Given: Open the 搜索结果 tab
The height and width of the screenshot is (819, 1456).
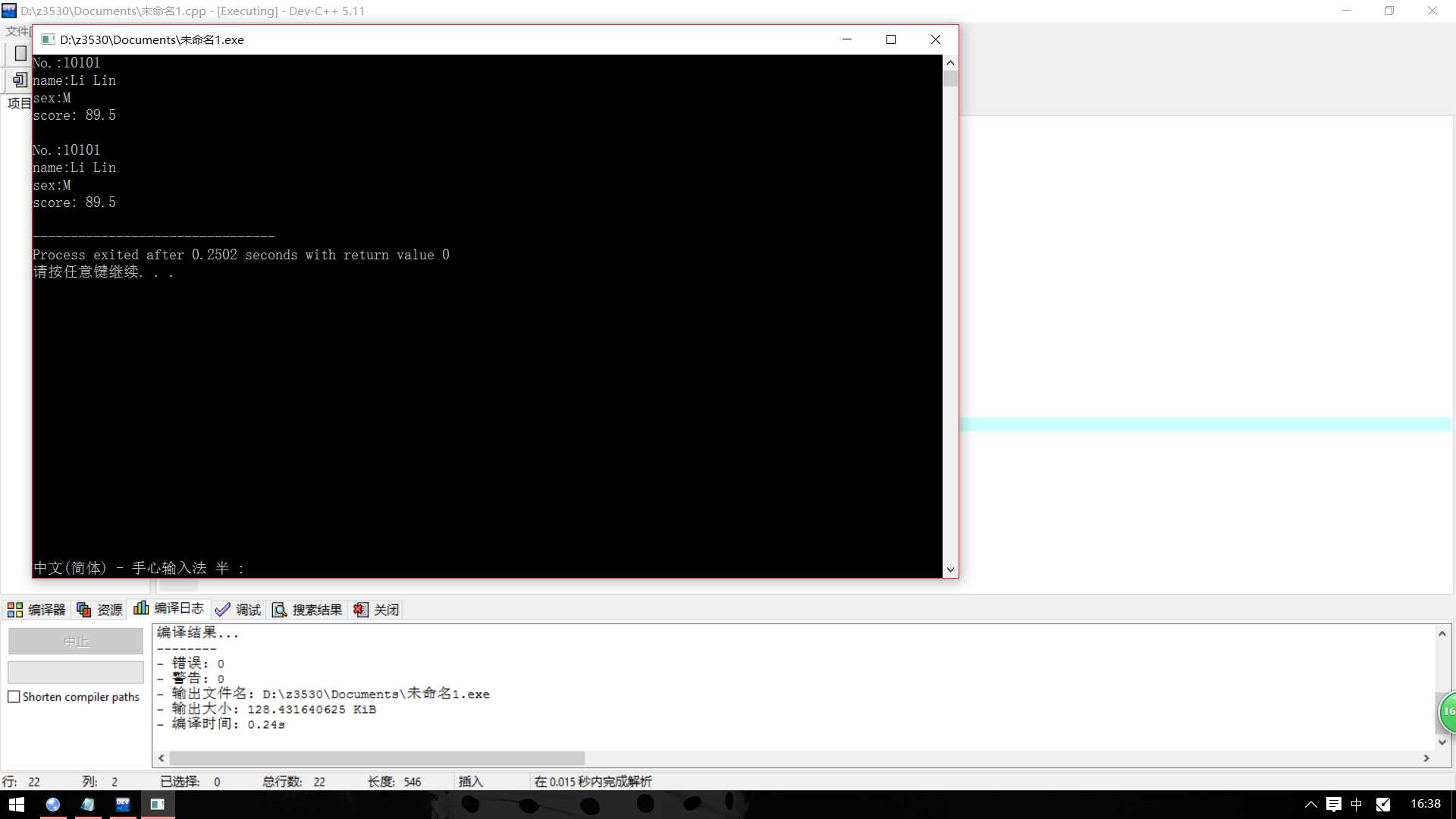Looking at the screenshot, I should [307, 610].
